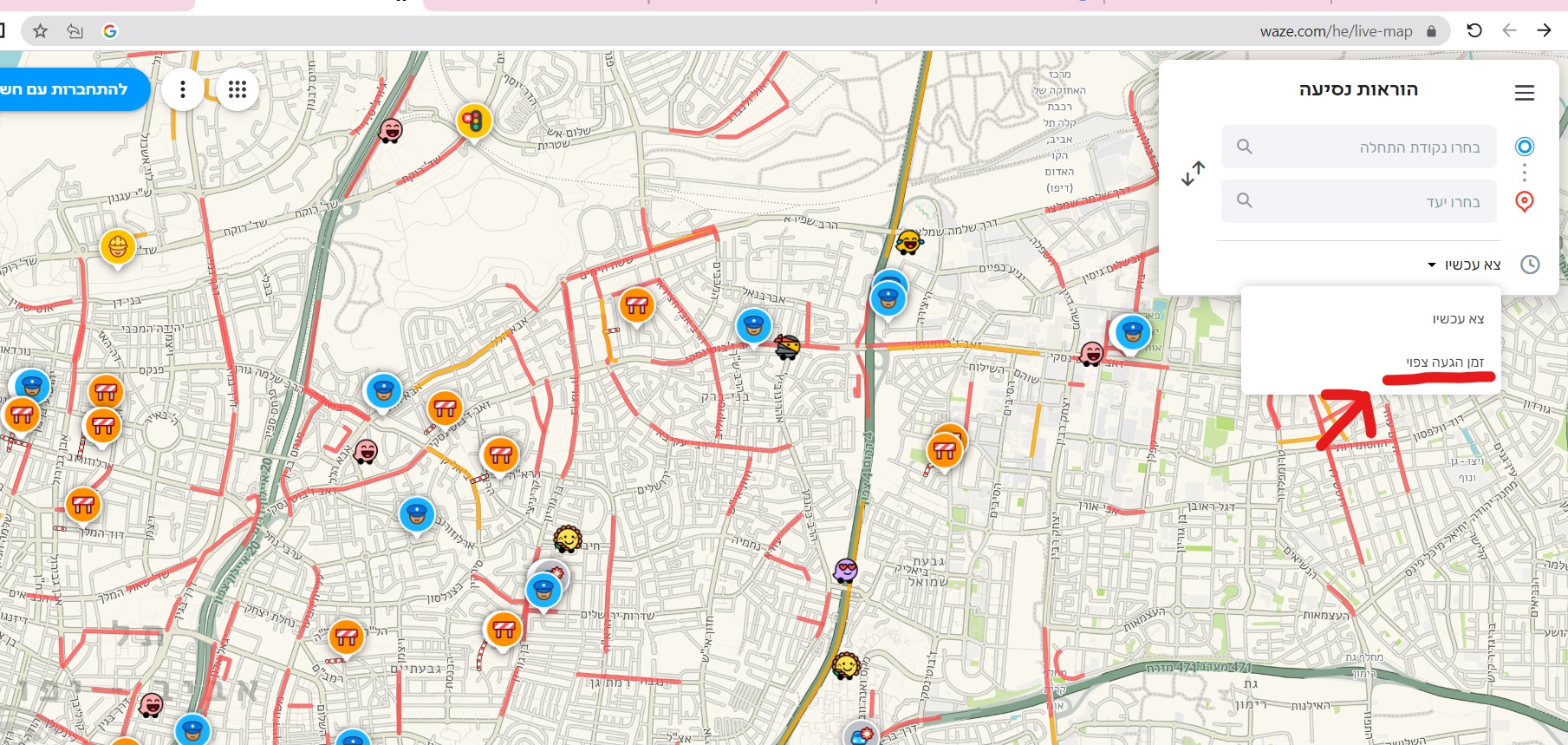The image size is (1568, 745).
Task: Click the בני ברק city label on the map
Action: tap(725, 396)
